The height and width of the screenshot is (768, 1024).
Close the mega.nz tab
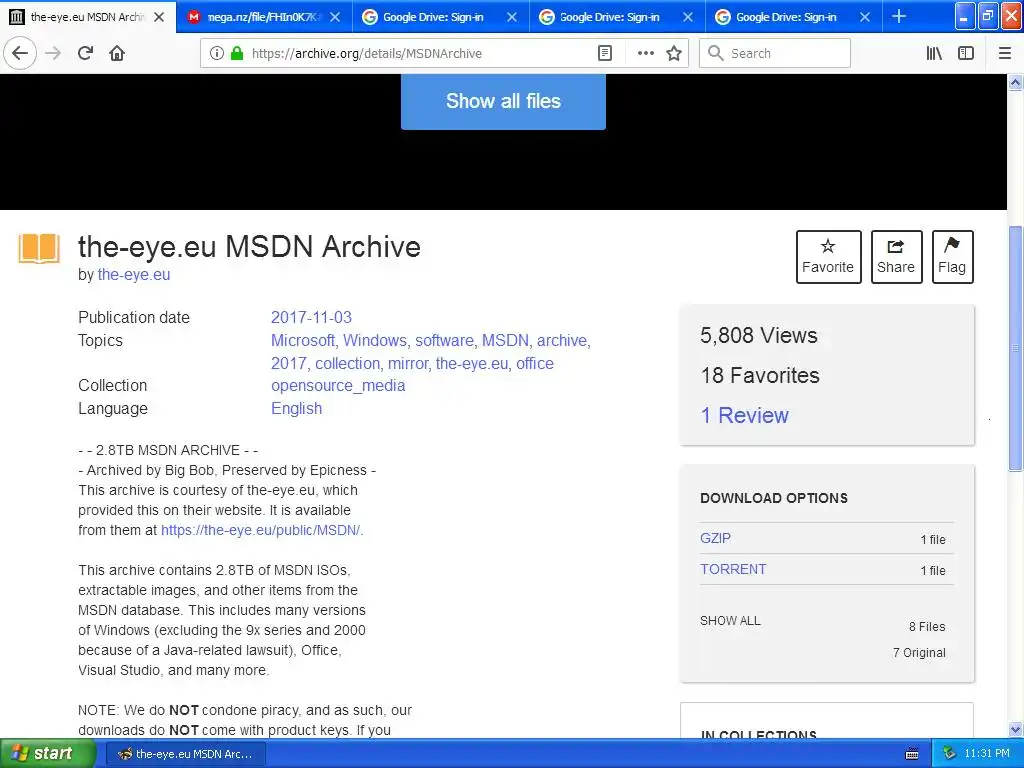click(334, 17)
